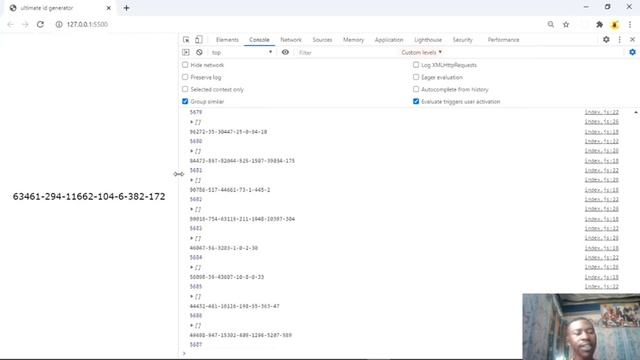The height and width of the screenshot is (360, 640).
Task: Activate the inspect element picker icon
Action: click(x=186, y=40)
